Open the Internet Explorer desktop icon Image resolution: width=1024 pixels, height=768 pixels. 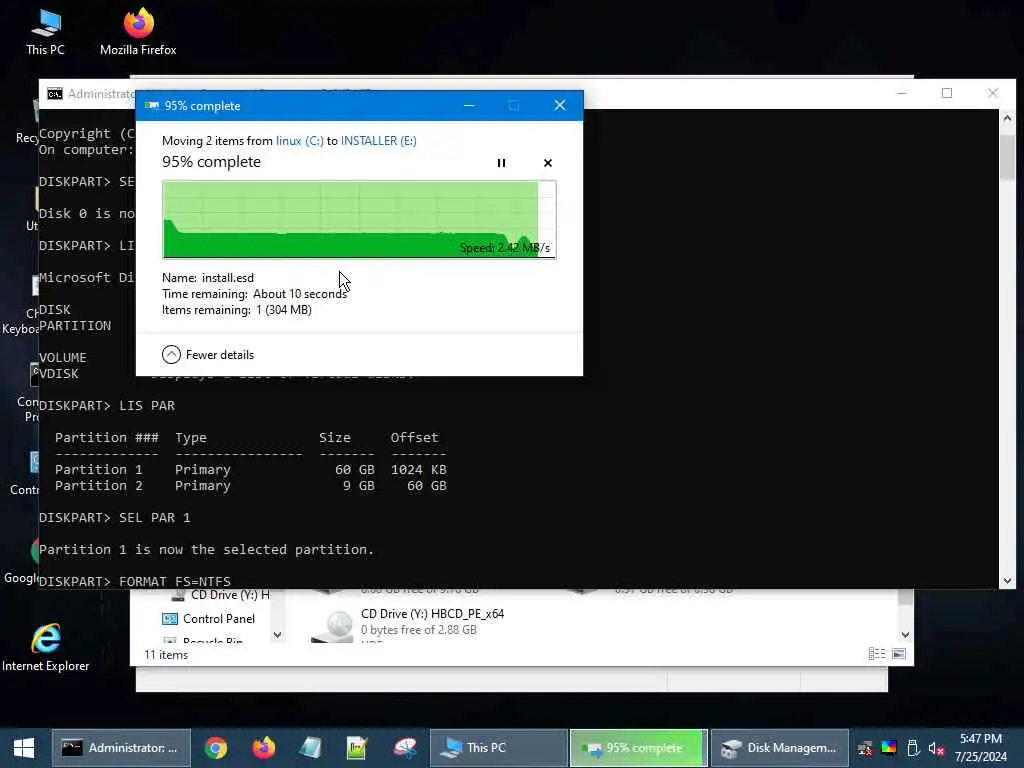coord(46,647)
